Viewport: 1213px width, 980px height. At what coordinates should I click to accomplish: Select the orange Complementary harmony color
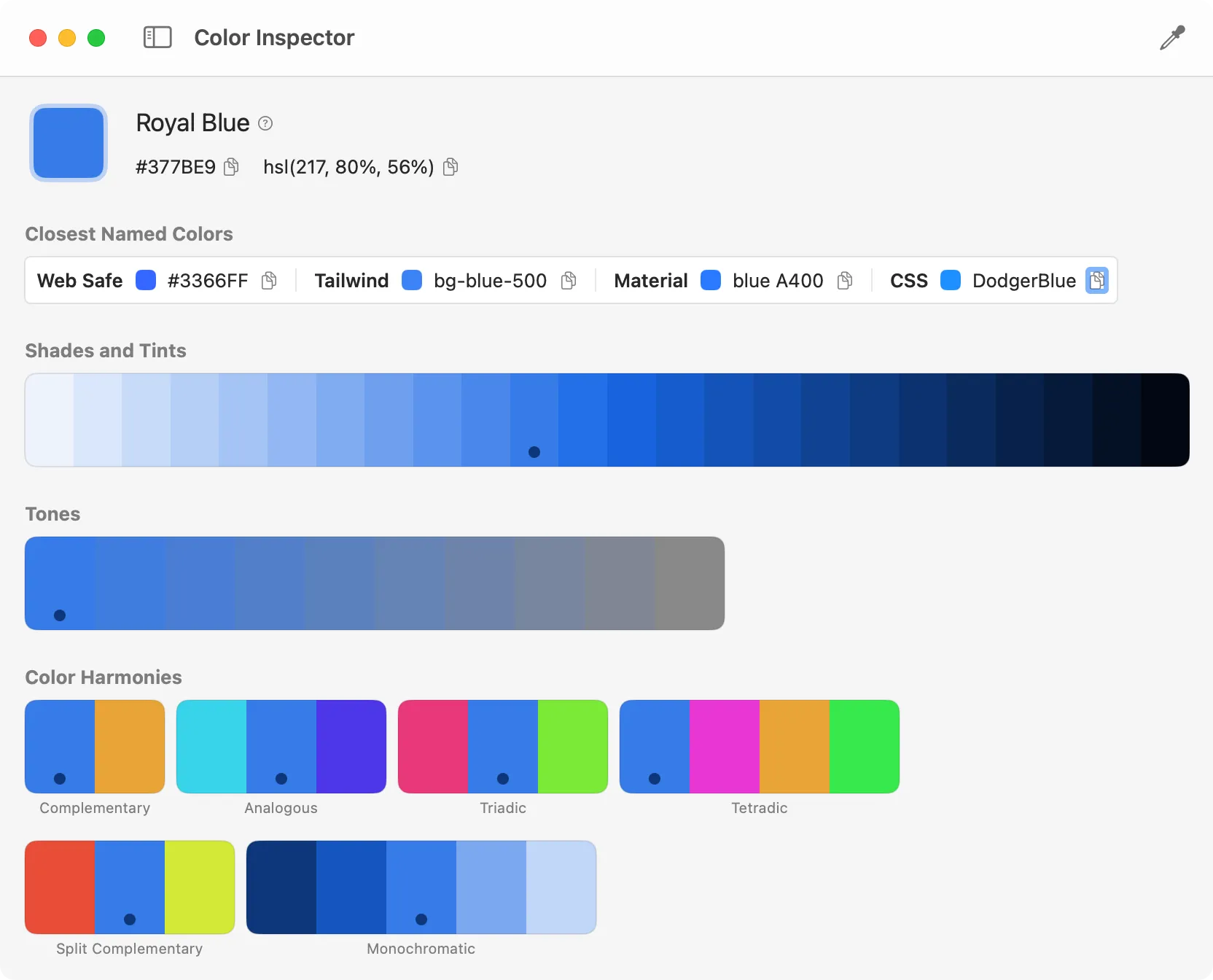[129, 747]
